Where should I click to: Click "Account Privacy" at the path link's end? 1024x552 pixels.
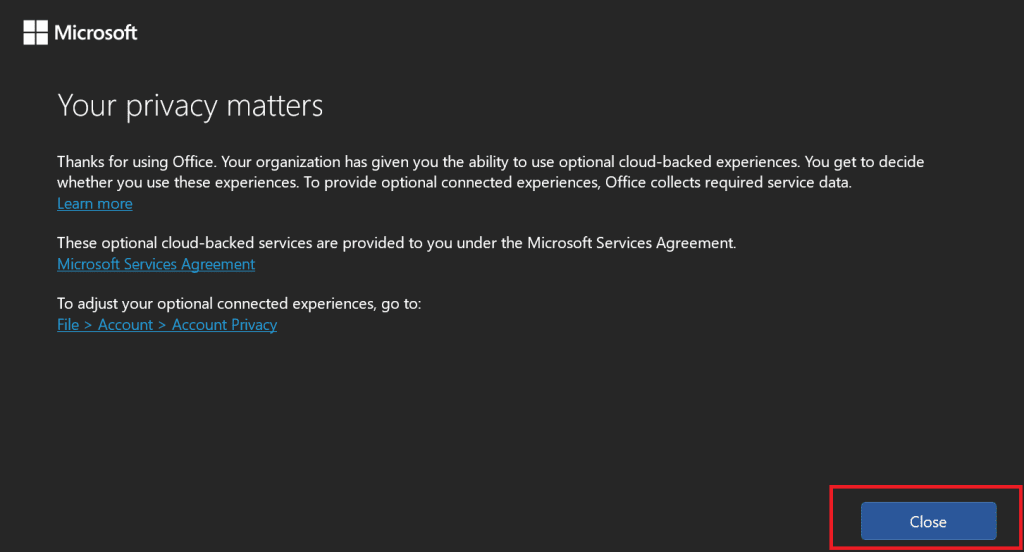[x=224, y=325]
